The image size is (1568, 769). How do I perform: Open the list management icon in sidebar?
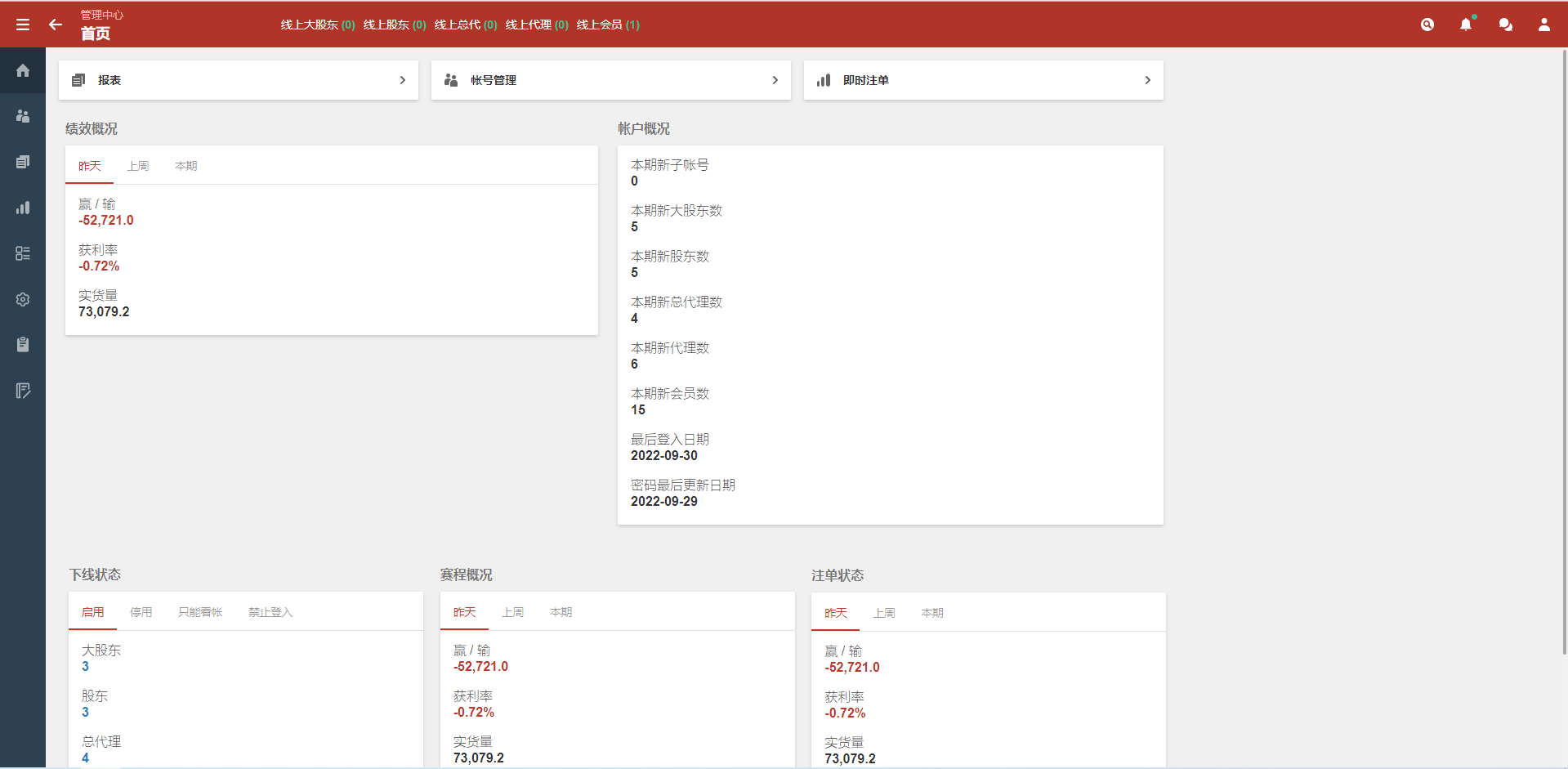tap(22, 253)
